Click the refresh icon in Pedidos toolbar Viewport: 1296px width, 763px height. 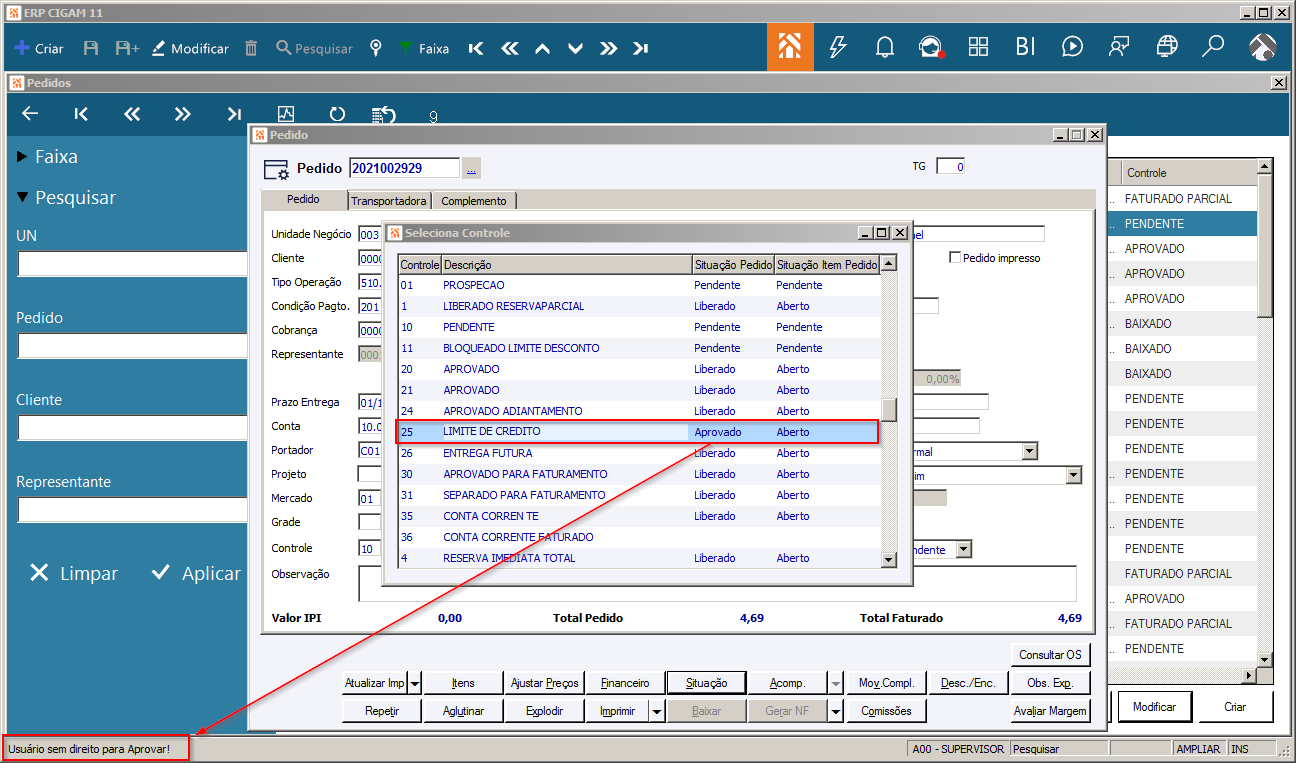click(337, 114)
